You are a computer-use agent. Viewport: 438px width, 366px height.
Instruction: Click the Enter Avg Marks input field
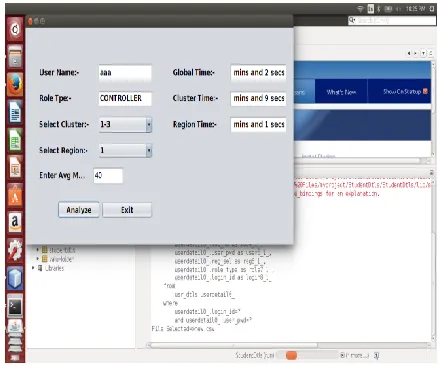click(x=108, y=175)
